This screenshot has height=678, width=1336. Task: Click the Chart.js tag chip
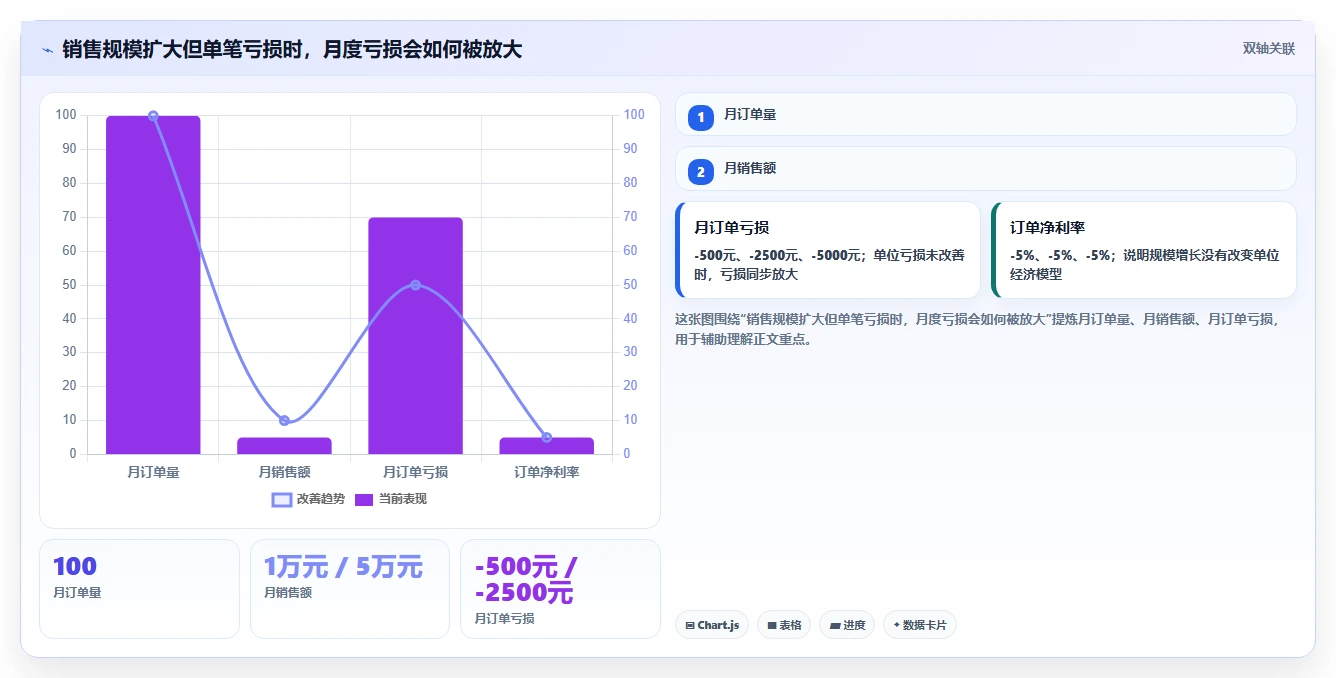point(712,625)
